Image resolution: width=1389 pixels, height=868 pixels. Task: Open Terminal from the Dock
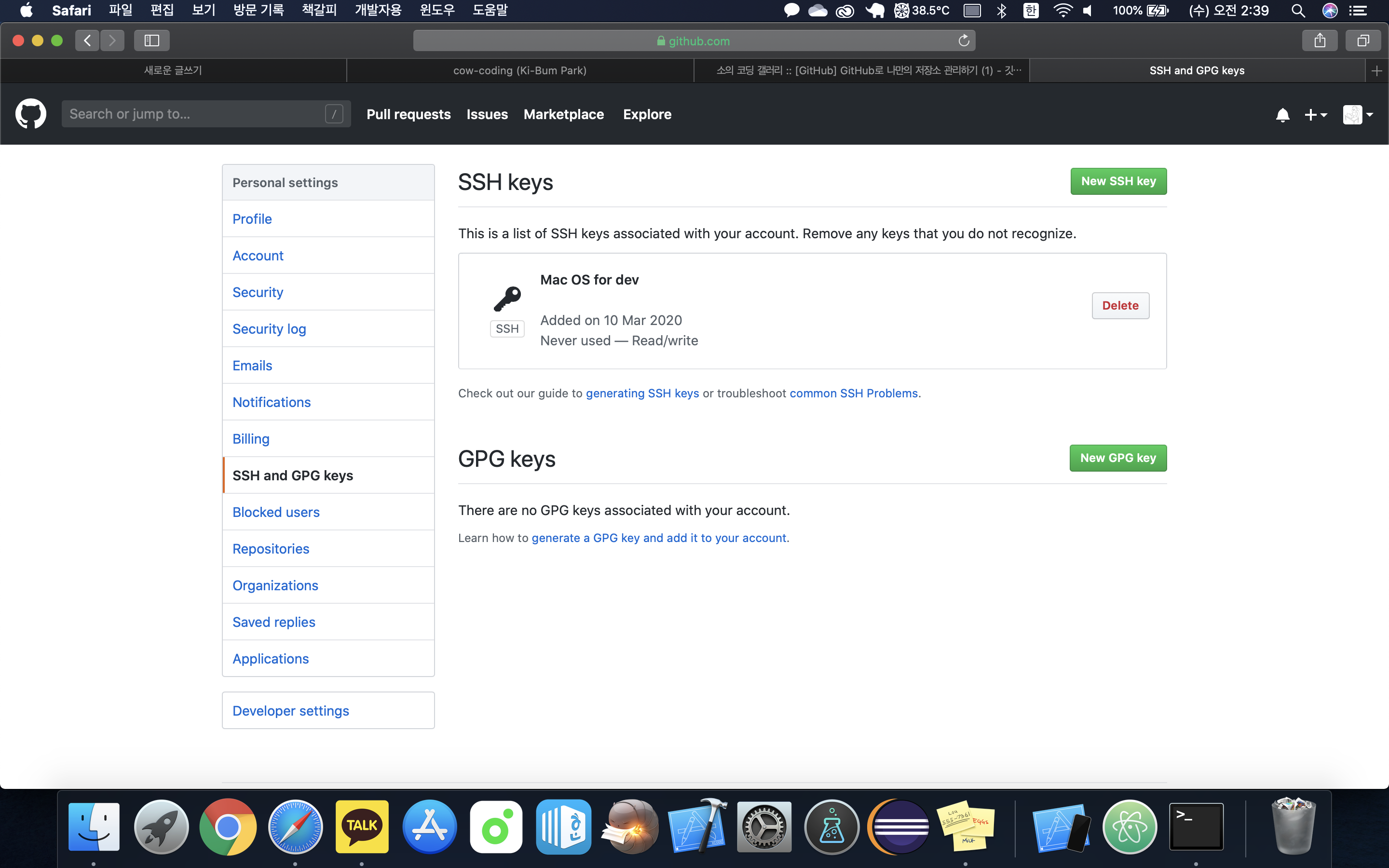coord(1196,827)
